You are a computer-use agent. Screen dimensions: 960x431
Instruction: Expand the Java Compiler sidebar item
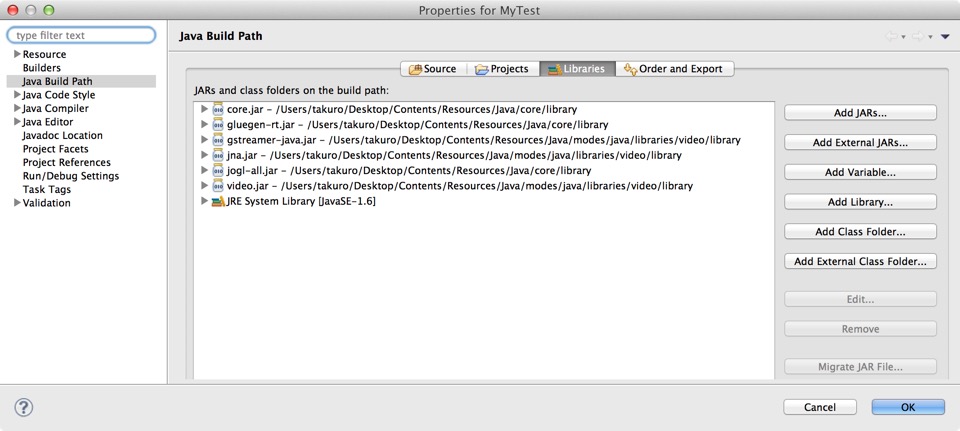pyautogui.click(x=17, y=108)
